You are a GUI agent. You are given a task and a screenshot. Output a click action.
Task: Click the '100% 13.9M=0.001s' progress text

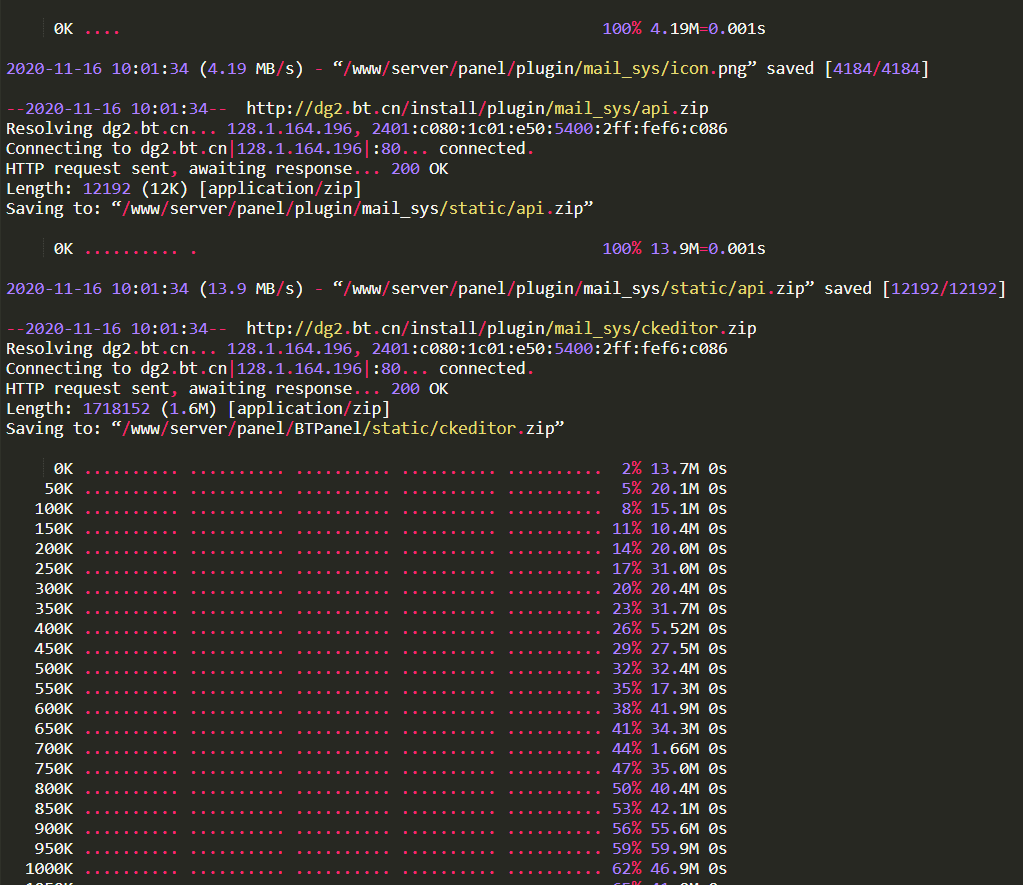tap(684, 249)
